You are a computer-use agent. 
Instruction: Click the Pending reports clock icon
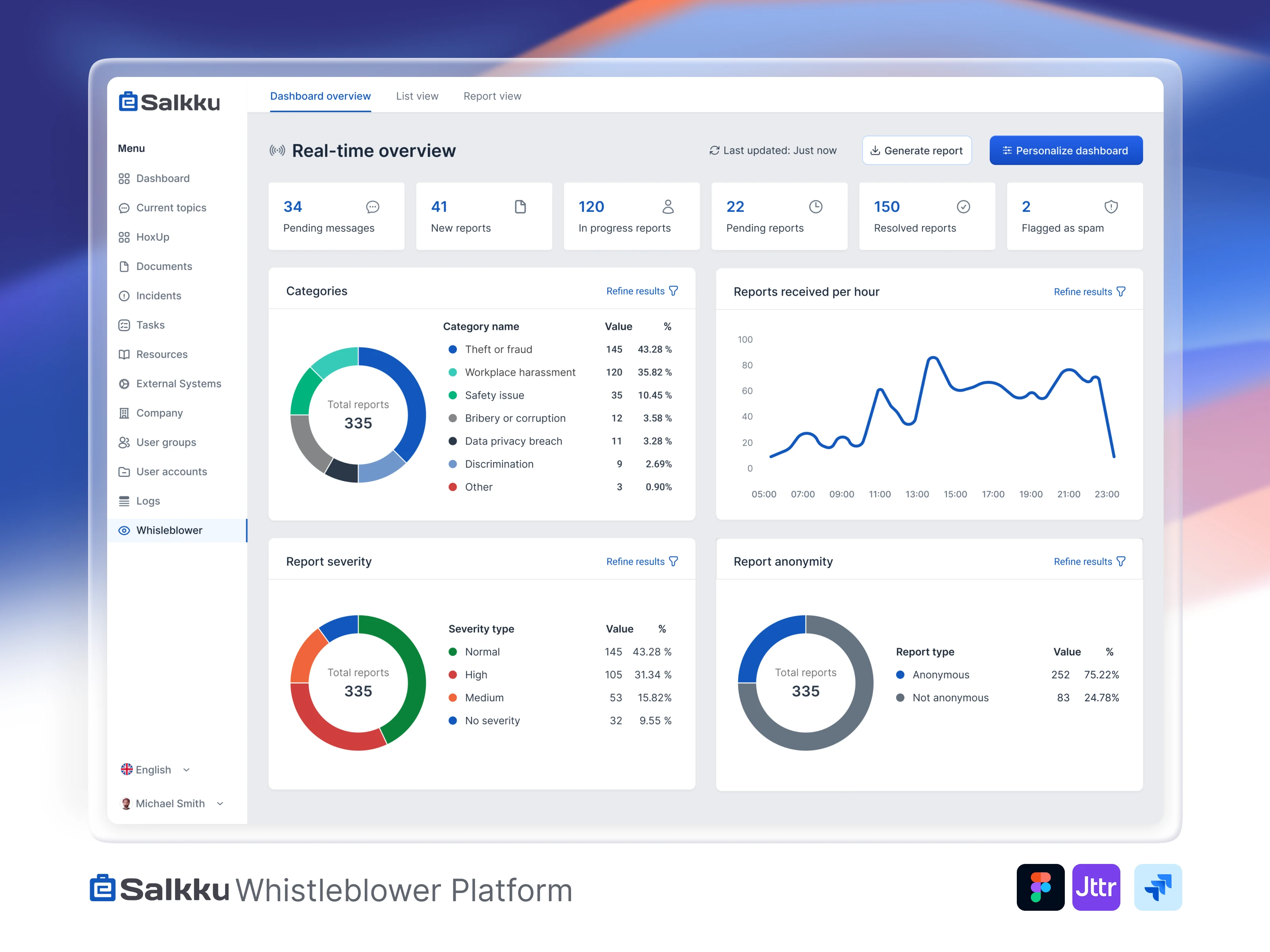tap(816, 207)
